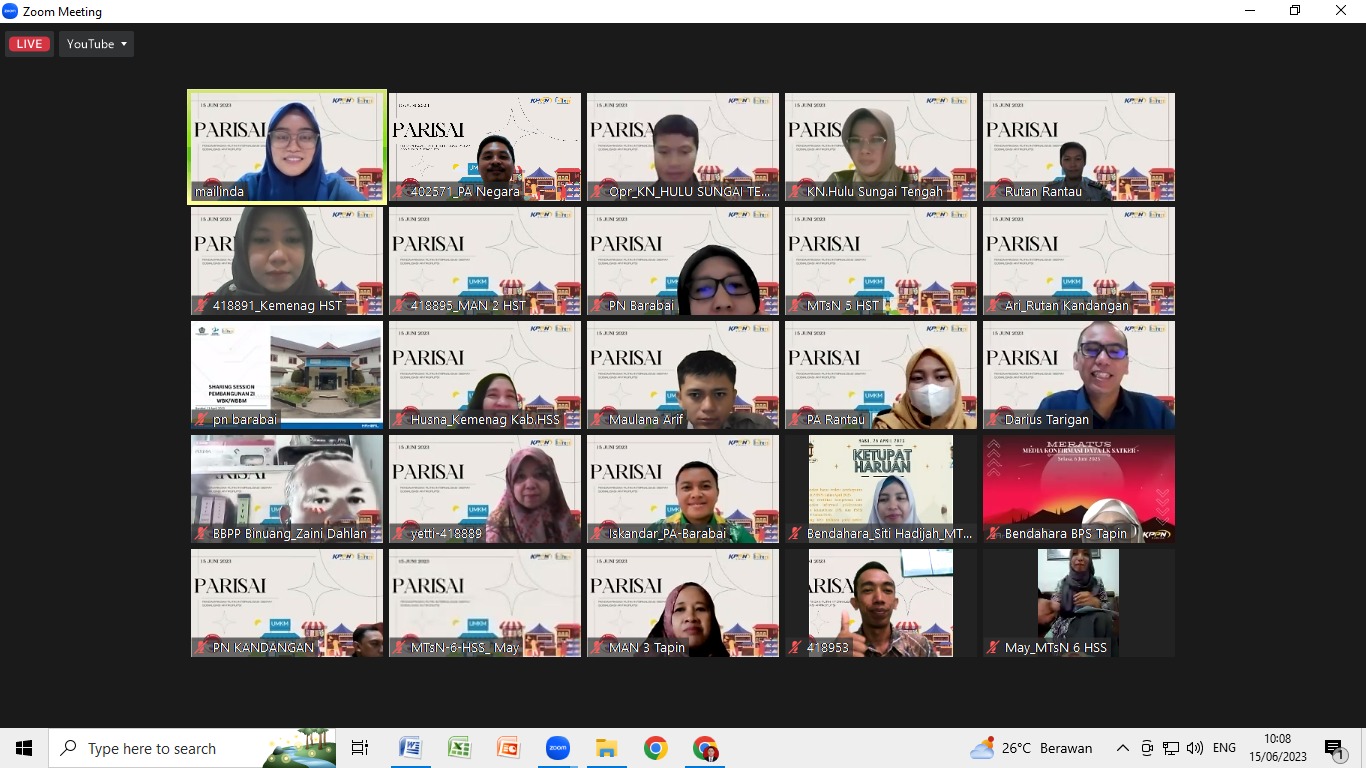Viewport: 1366px width, 768px height.
Task: Select the MTsN 5 HST video tile
Action: coord(881,261)
